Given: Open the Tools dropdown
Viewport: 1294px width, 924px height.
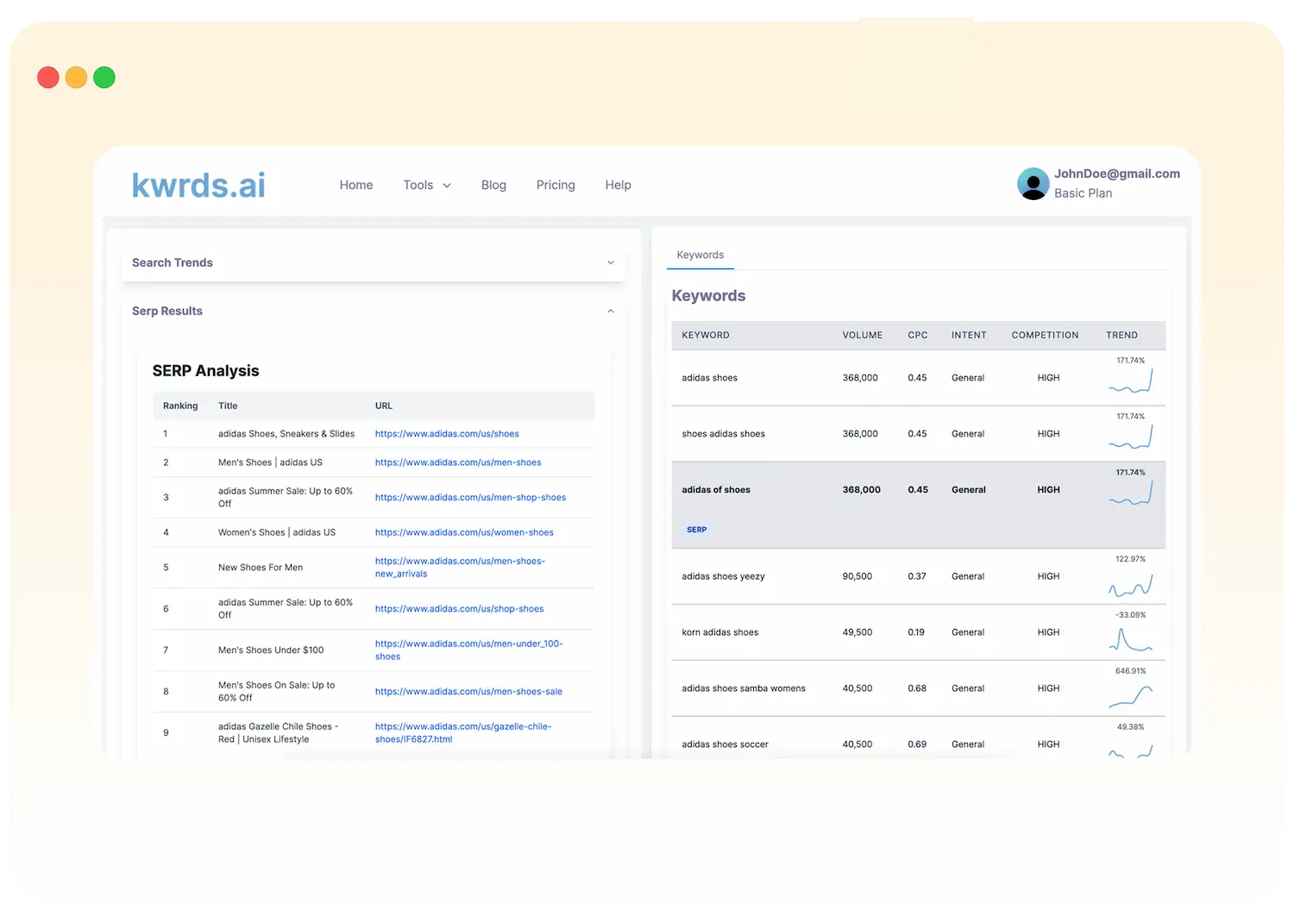Looking at the screenshot, I should click(x=426, y=185).
